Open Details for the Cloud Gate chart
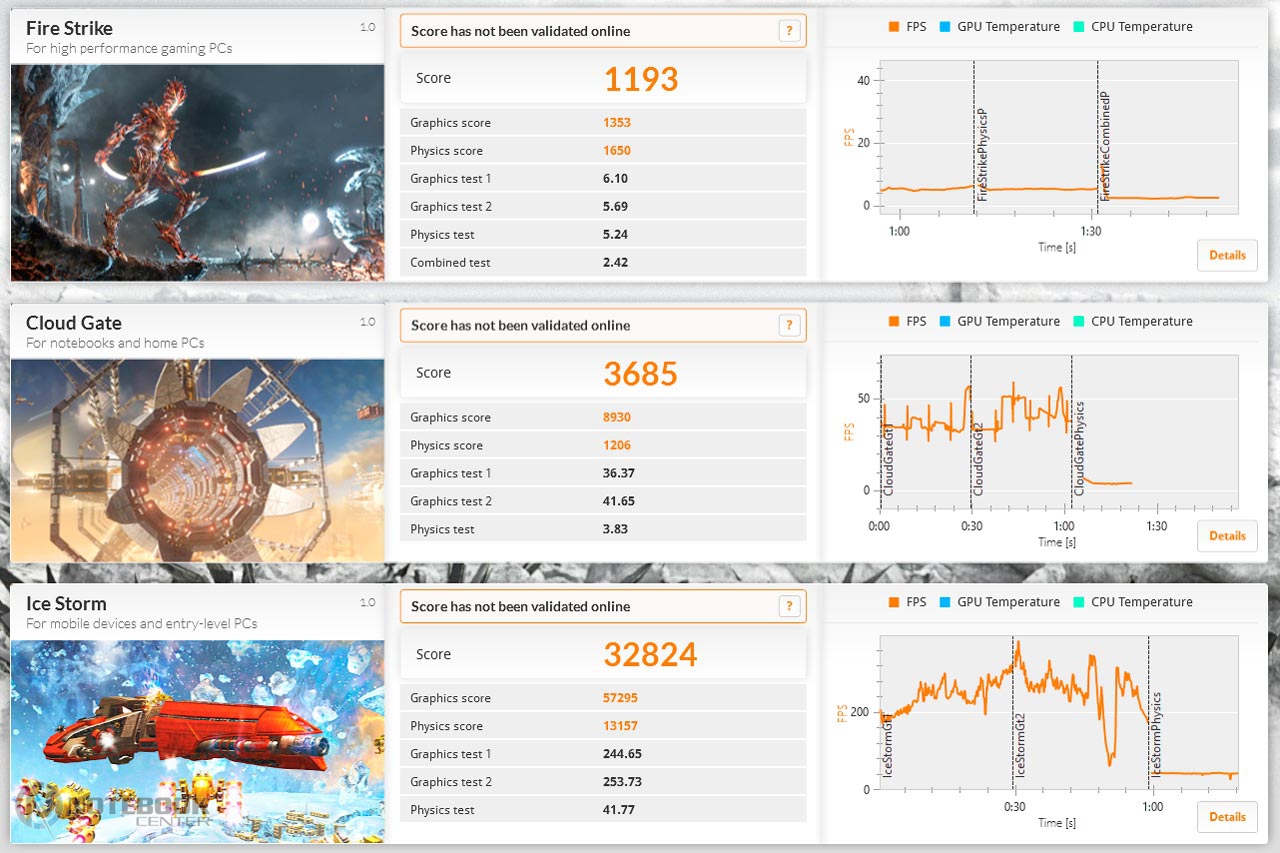The width and height of the screenshot is (1280, 853). coord(1227,536)
